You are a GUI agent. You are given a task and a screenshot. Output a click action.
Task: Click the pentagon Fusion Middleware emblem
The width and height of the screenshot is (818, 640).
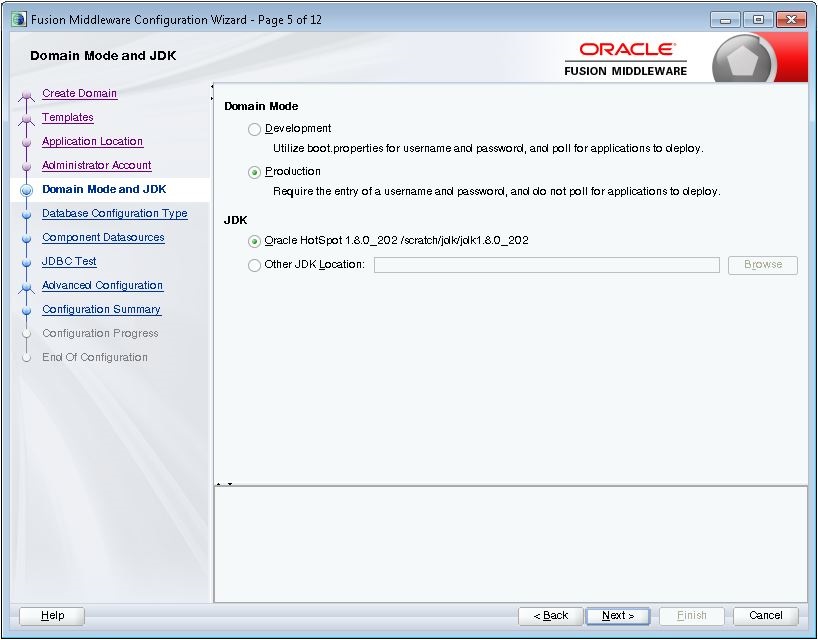coord(742,59)
